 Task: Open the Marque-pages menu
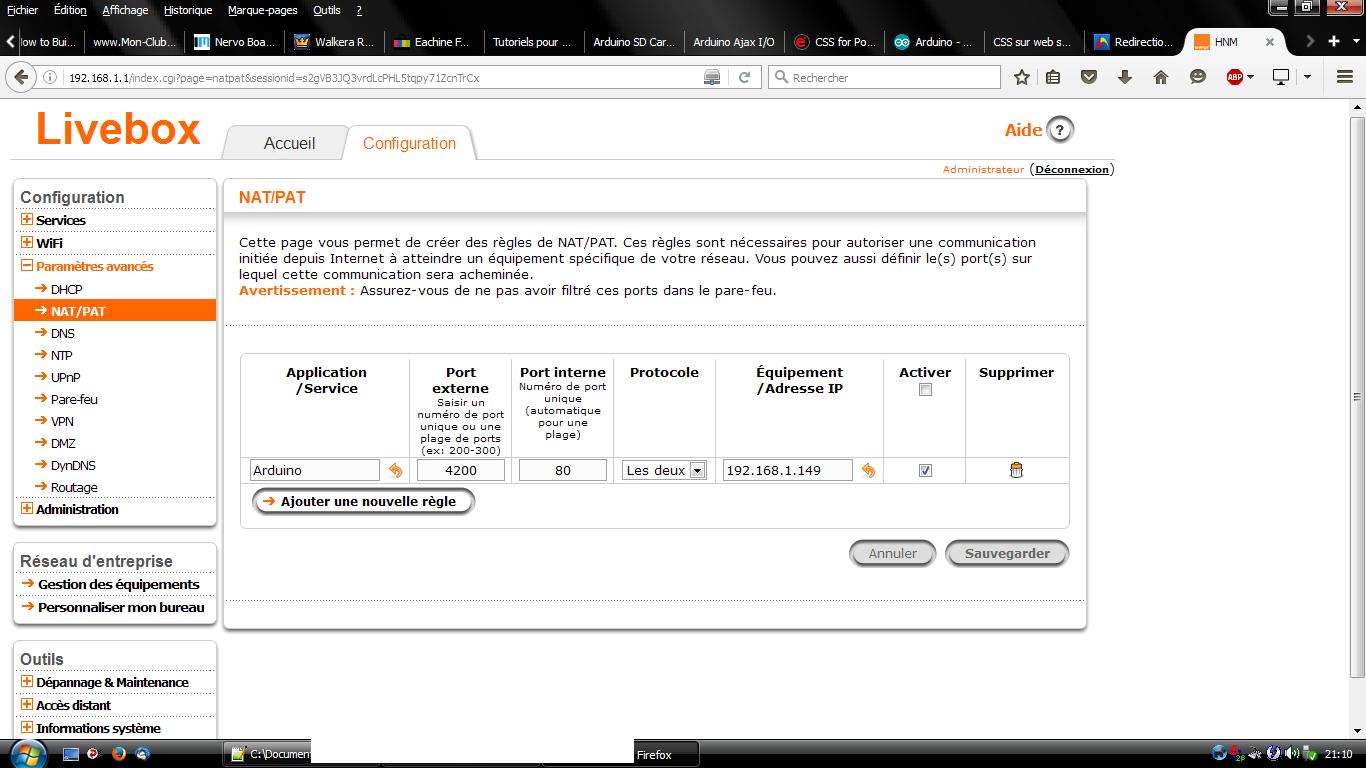click(x=262, y=10)
